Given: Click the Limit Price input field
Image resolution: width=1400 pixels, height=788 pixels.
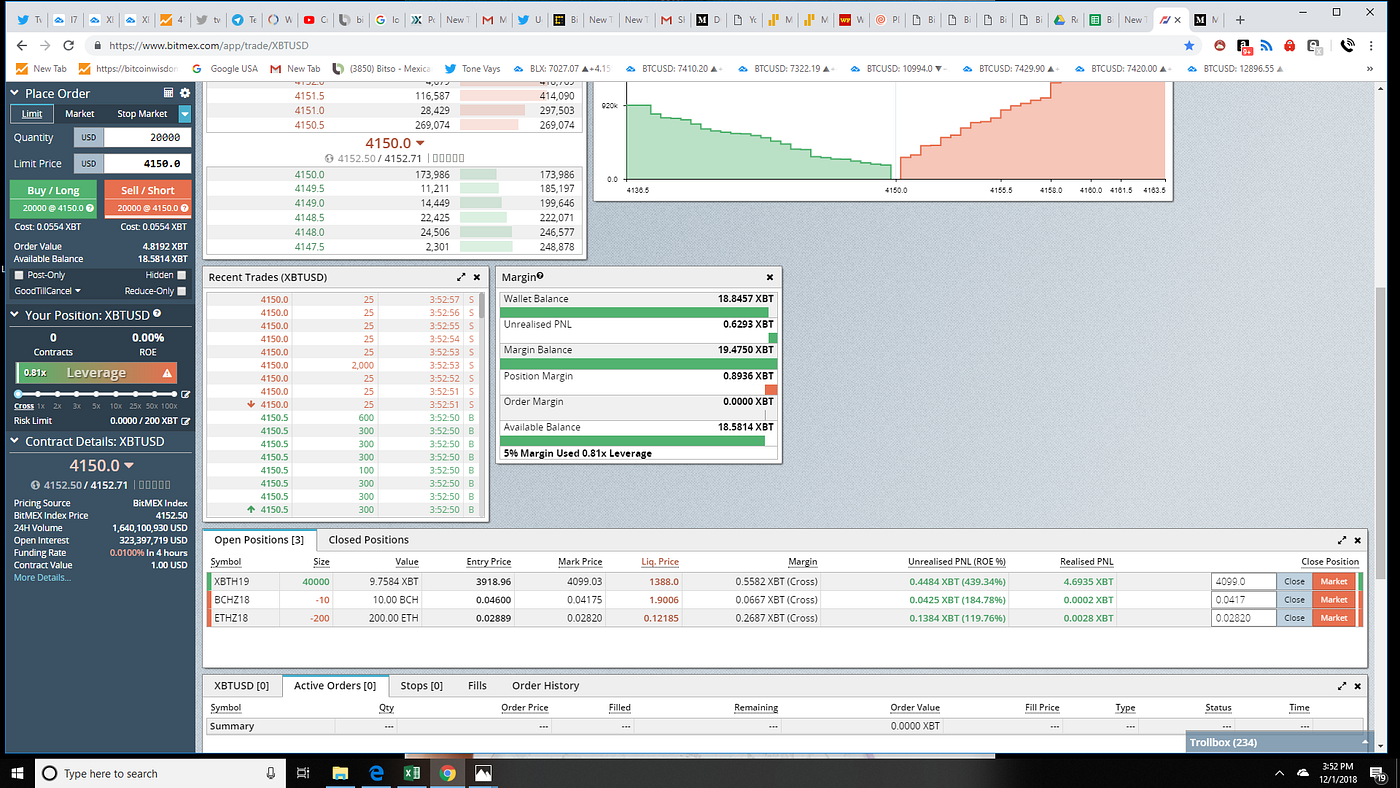Looking at the screenshot, I should [147, 163].
